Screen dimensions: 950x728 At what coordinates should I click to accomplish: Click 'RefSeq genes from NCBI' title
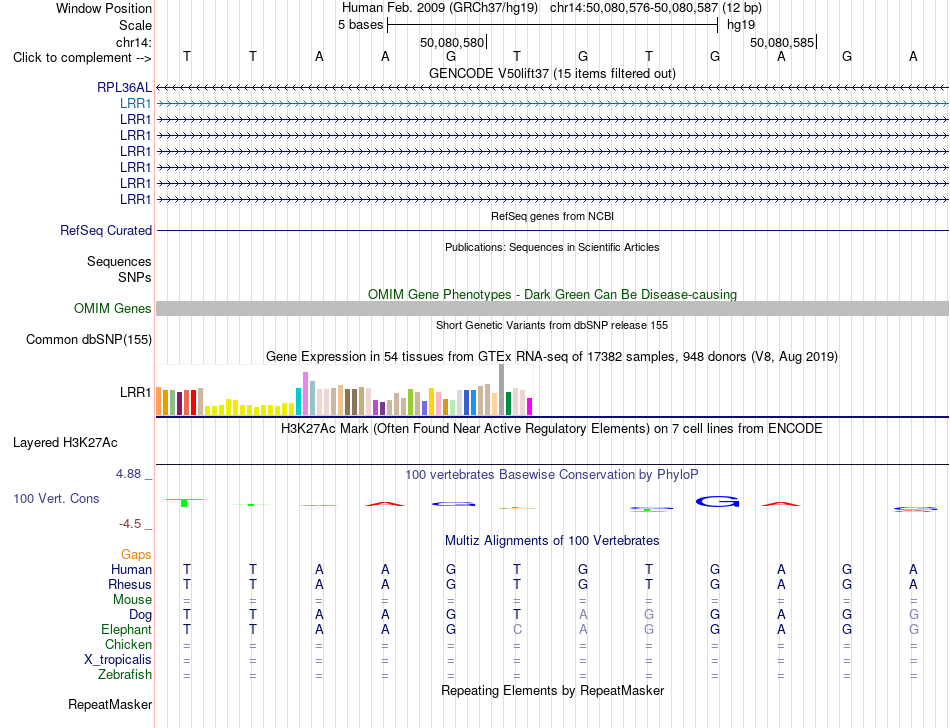pyautogui.click(x=552, y=216)
